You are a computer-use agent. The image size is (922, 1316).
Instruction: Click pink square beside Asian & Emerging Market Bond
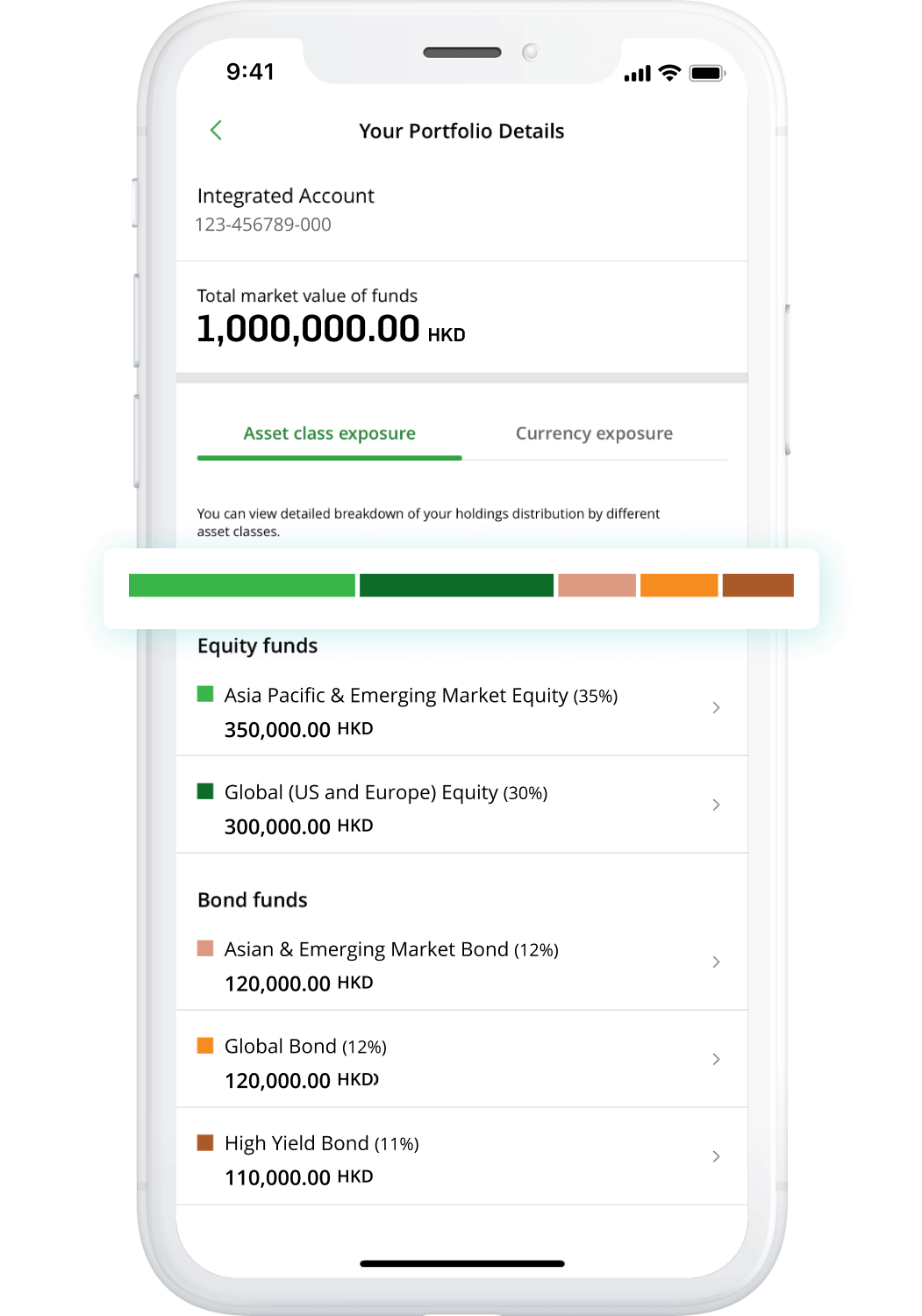(x=205, y=948)
